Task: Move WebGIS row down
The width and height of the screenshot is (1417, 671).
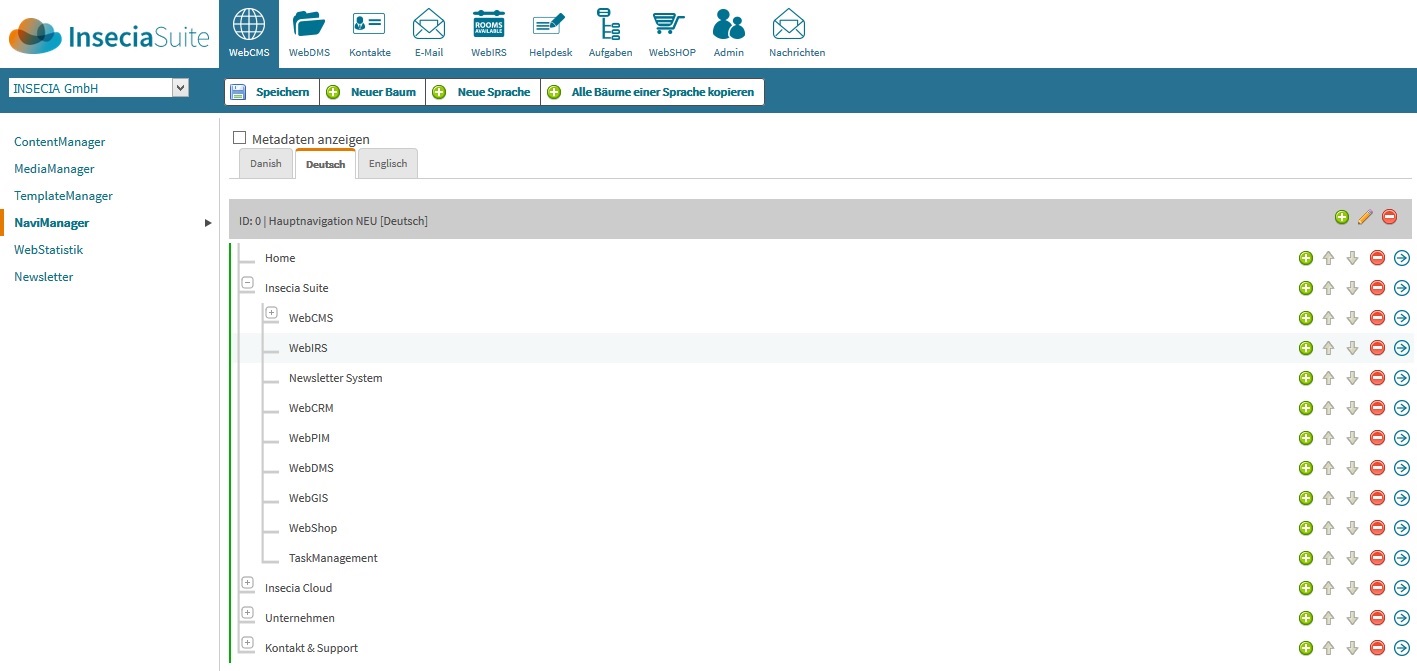Action: pos(1353,498)
